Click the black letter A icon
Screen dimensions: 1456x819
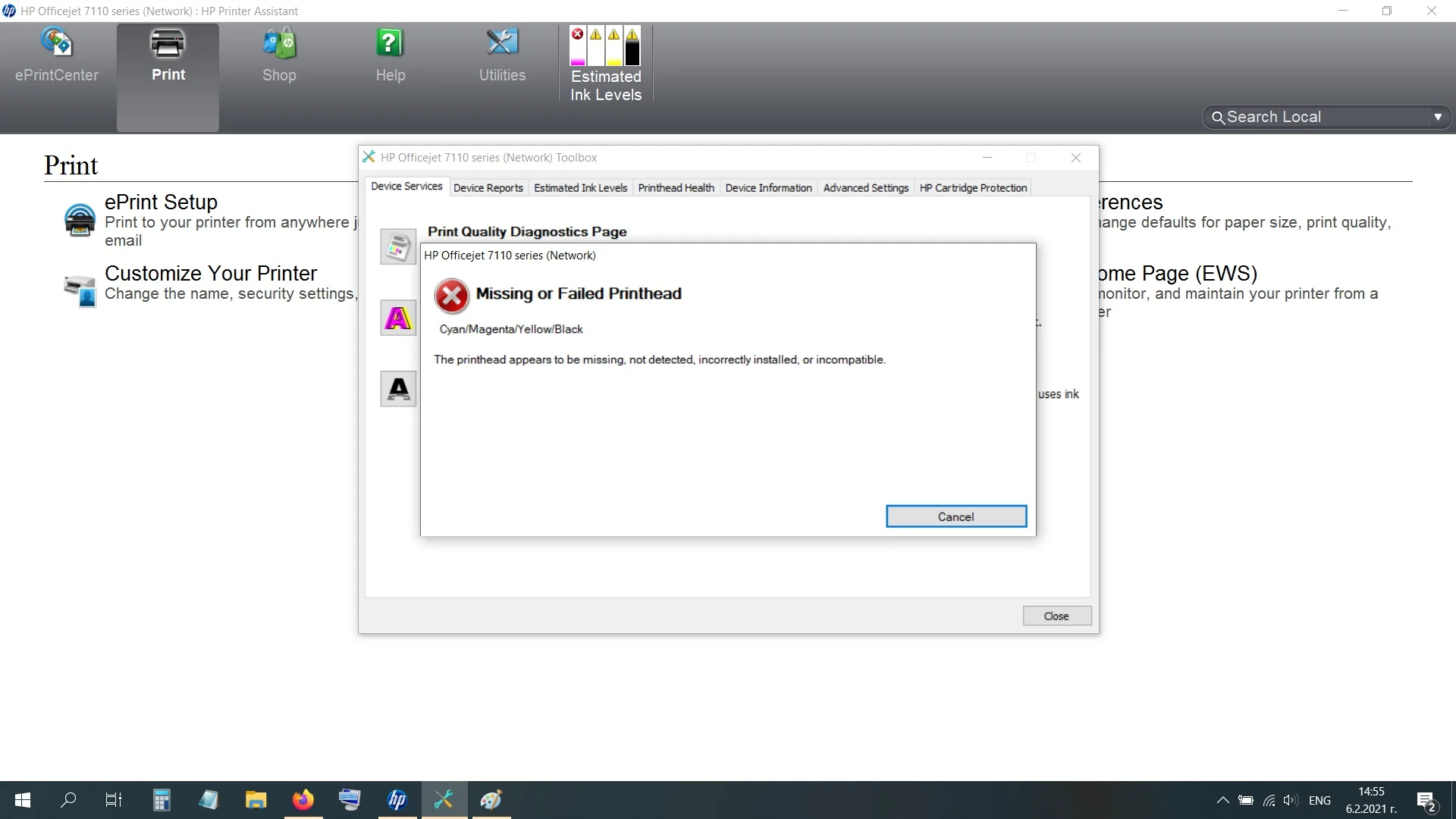pyautogui.click(x=398, y=388)
